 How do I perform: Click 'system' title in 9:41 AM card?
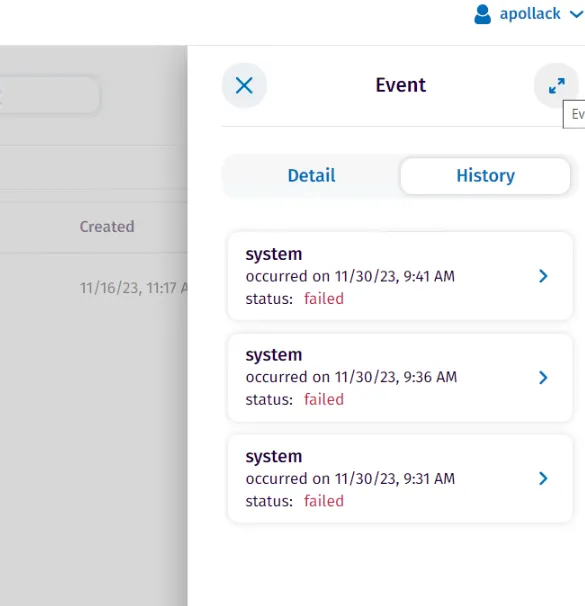pos(274,254)
